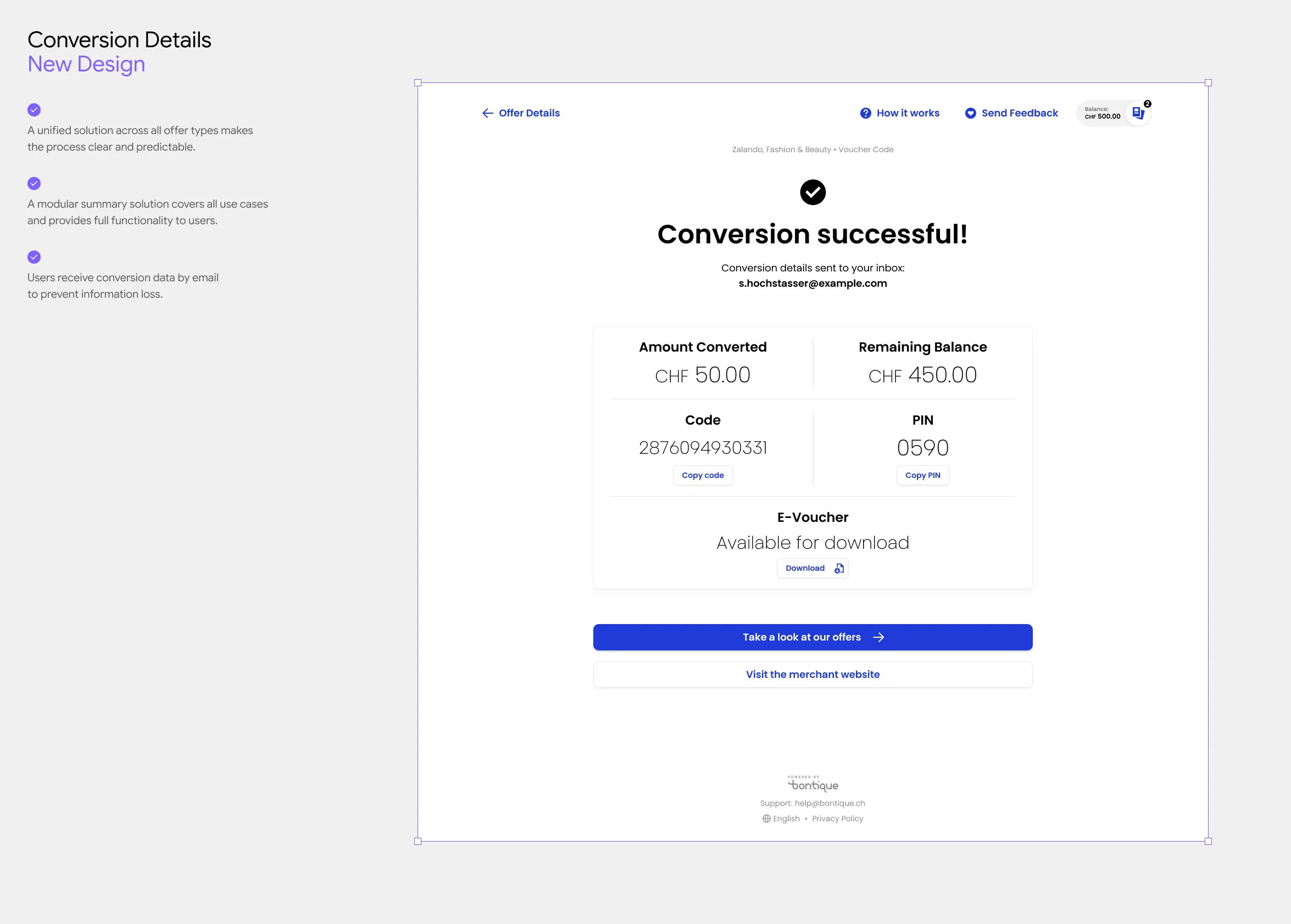Select the top-left frame resize handle

[418, 82]
